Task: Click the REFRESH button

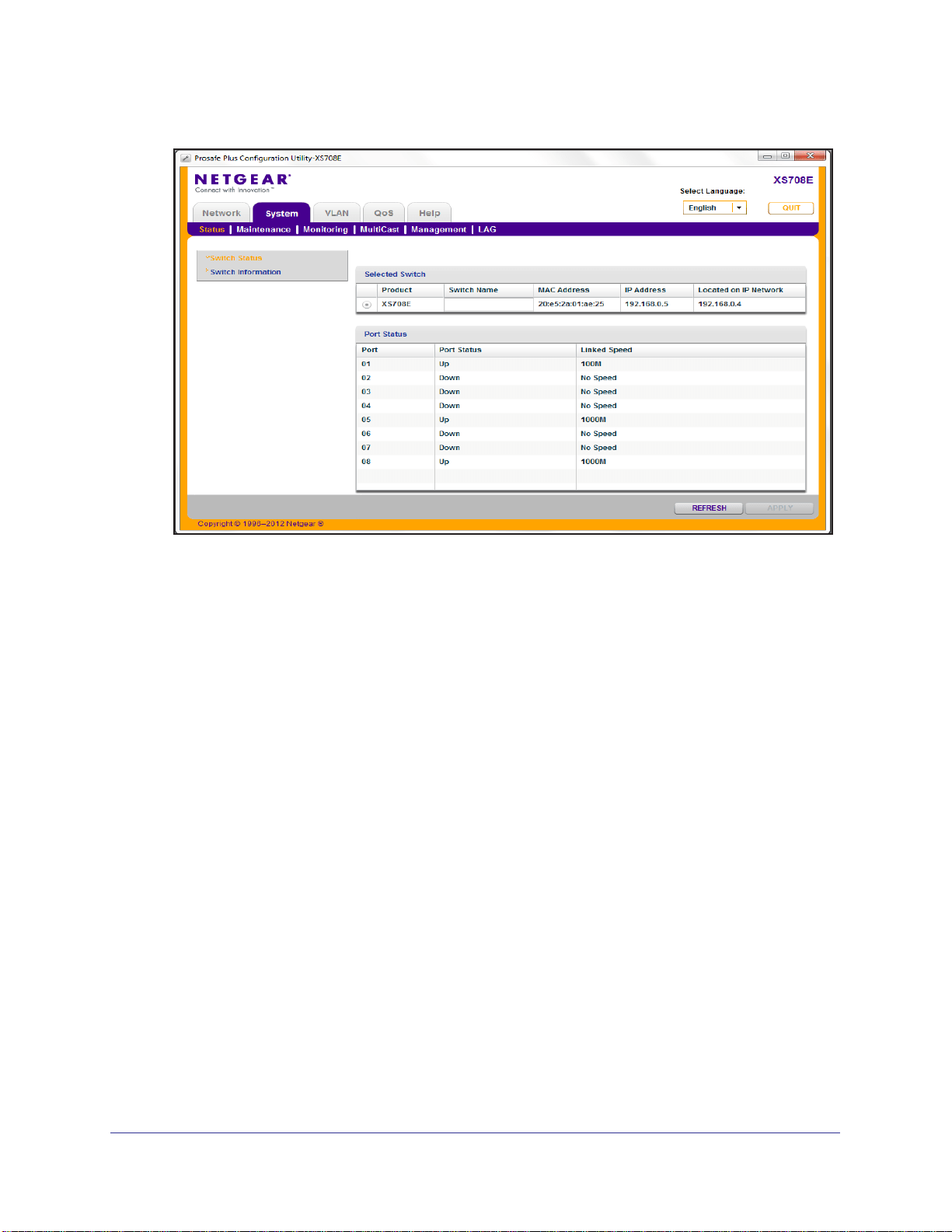Action: pos(709,508)
